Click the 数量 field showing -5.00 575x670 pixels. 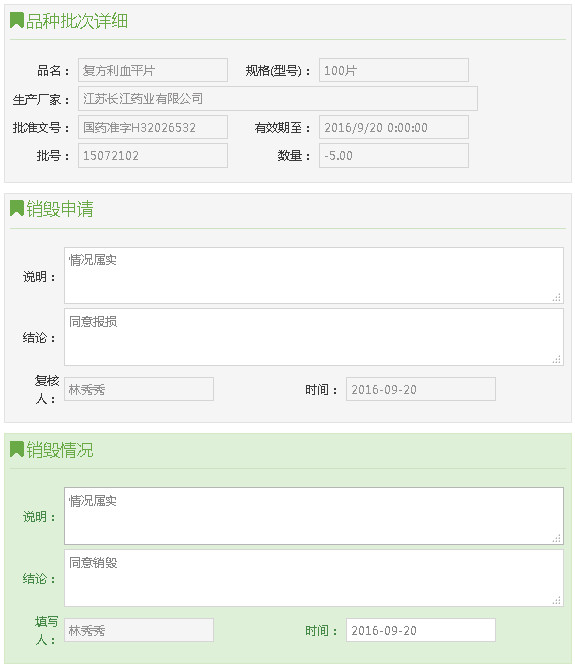click(394, 156)
